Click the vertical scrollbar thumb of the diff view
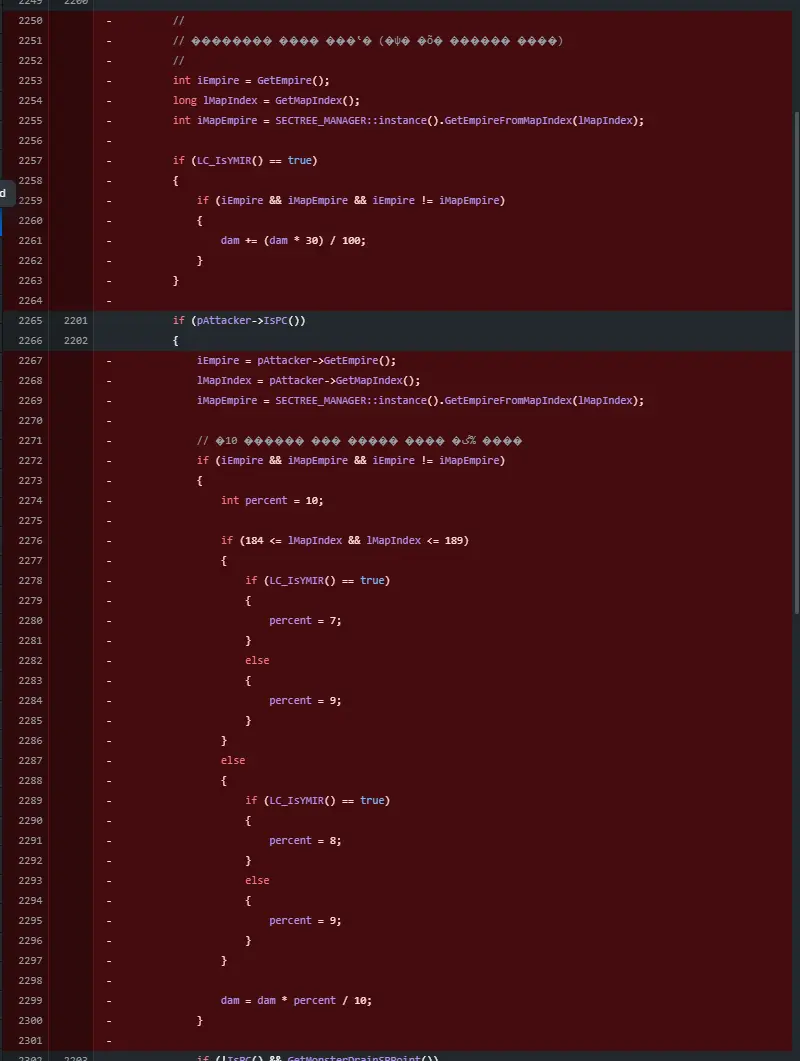Viewport: 800px width, 1061px height. tap(796, 362)
